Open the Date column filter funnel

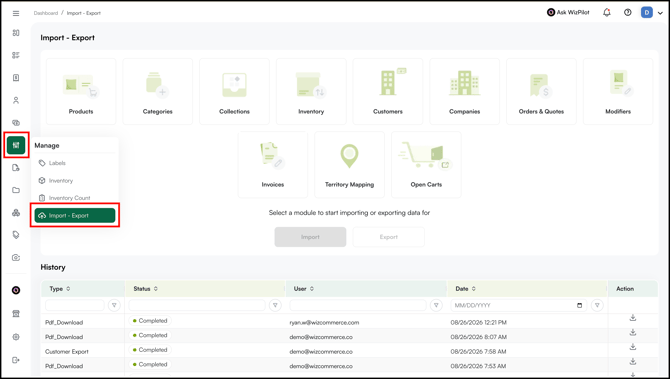[x=597, y=305]
